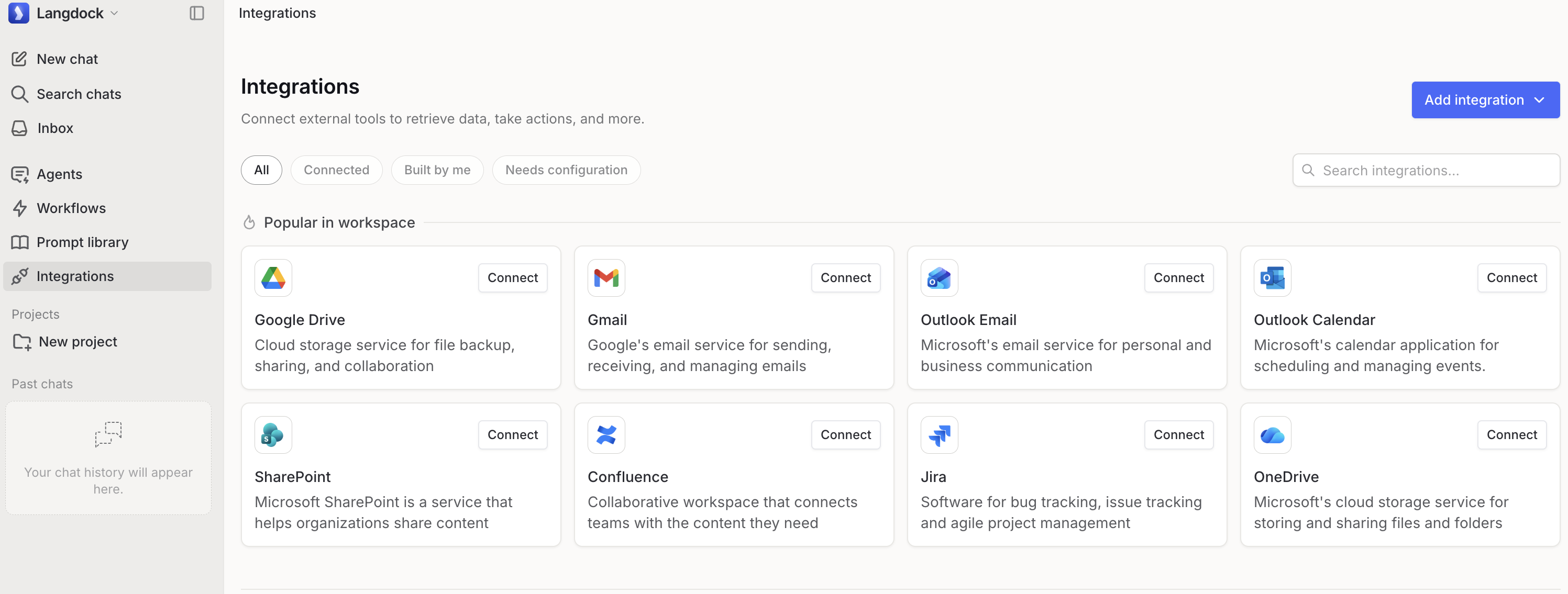1568x594 pixels.
Task: Click the Gmail icon
Action: click(x=605, y=278)
